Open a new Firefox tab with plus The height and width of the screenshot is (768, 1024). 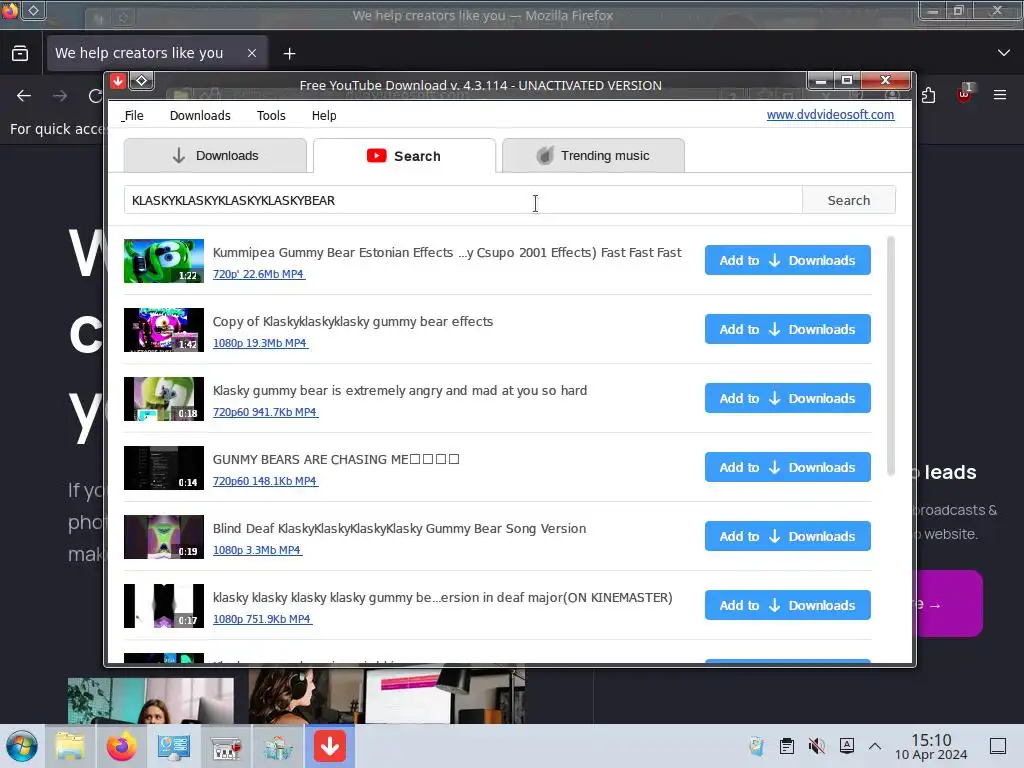pos(289,54)
